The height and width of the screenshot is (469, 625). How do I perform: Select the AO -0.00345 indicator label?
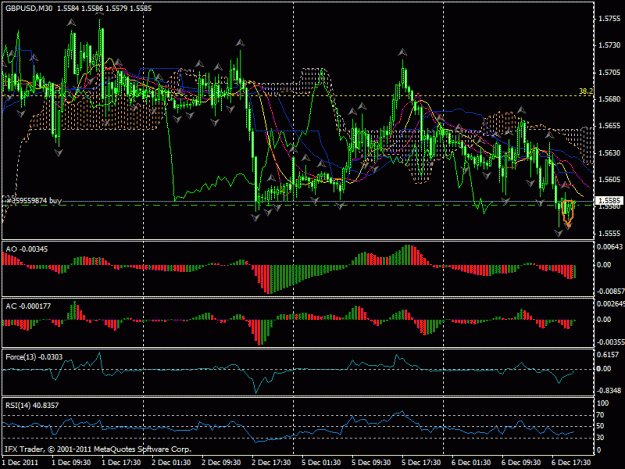pos(27,249)
